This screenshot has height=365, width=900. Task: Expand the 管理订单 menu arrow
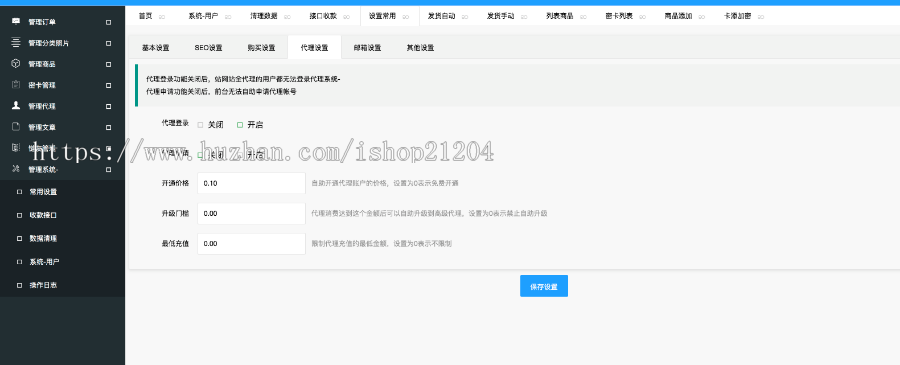pos(108,22)
